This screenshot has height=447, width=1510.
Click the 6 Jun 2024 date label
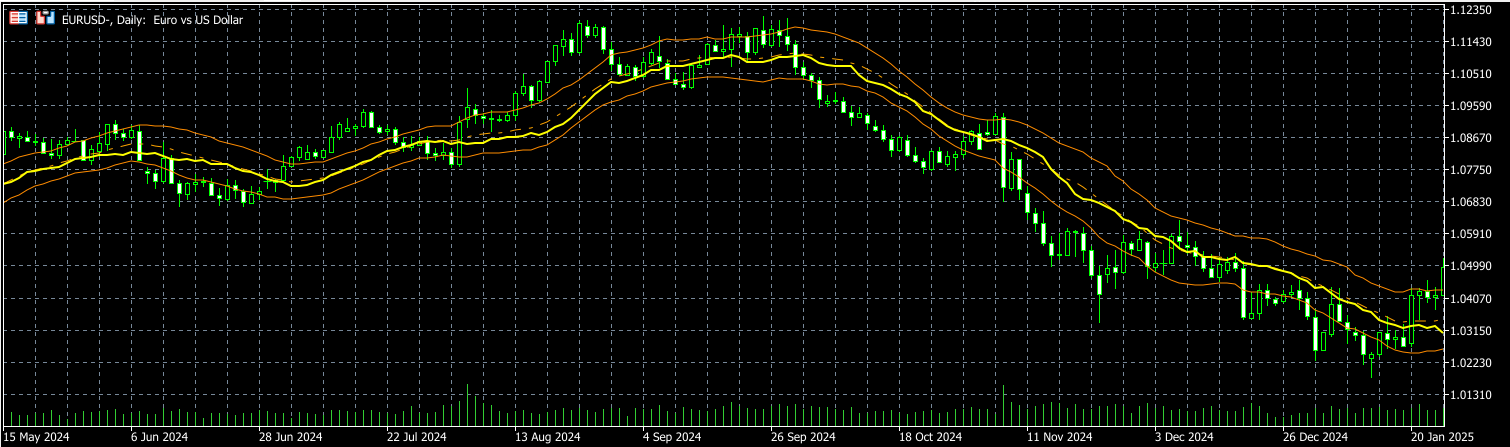(159, 438)
